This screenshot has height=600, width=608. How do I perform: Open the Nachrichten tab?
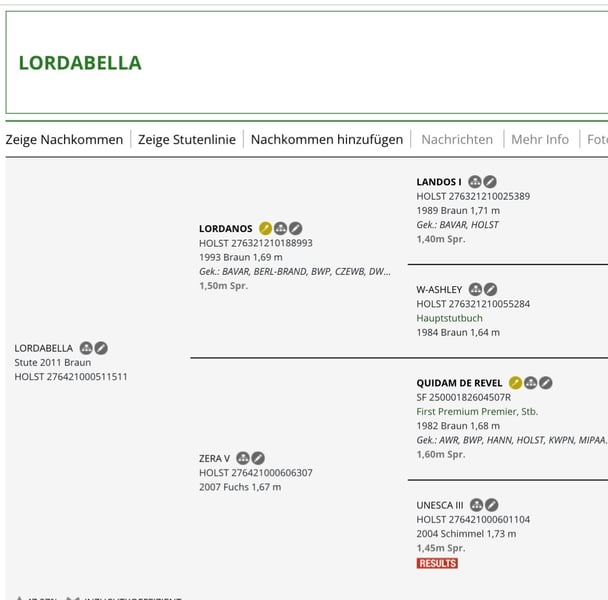[457, 139]
